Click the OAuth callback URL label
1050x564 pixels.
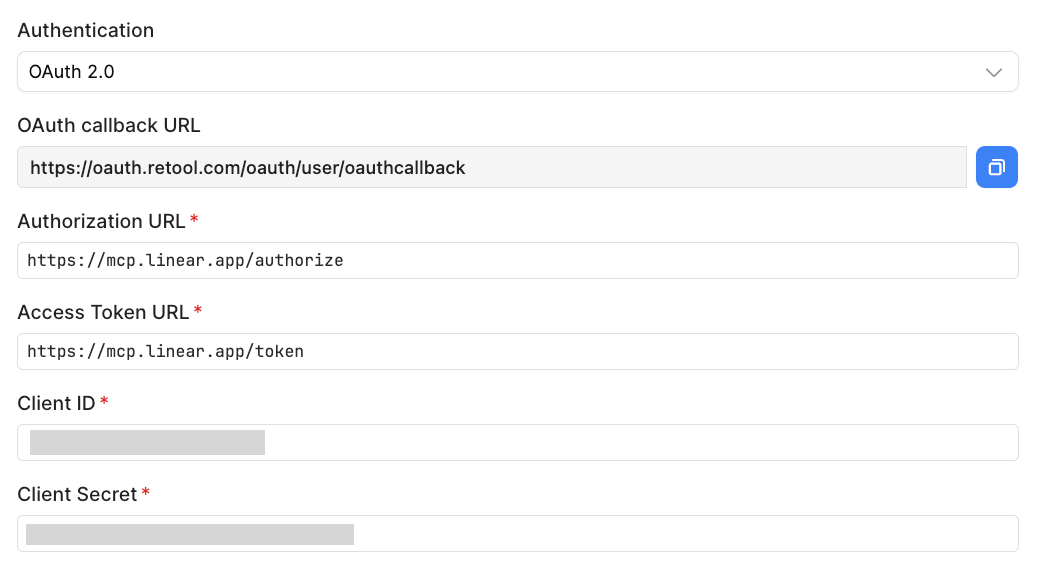[109, 125]
